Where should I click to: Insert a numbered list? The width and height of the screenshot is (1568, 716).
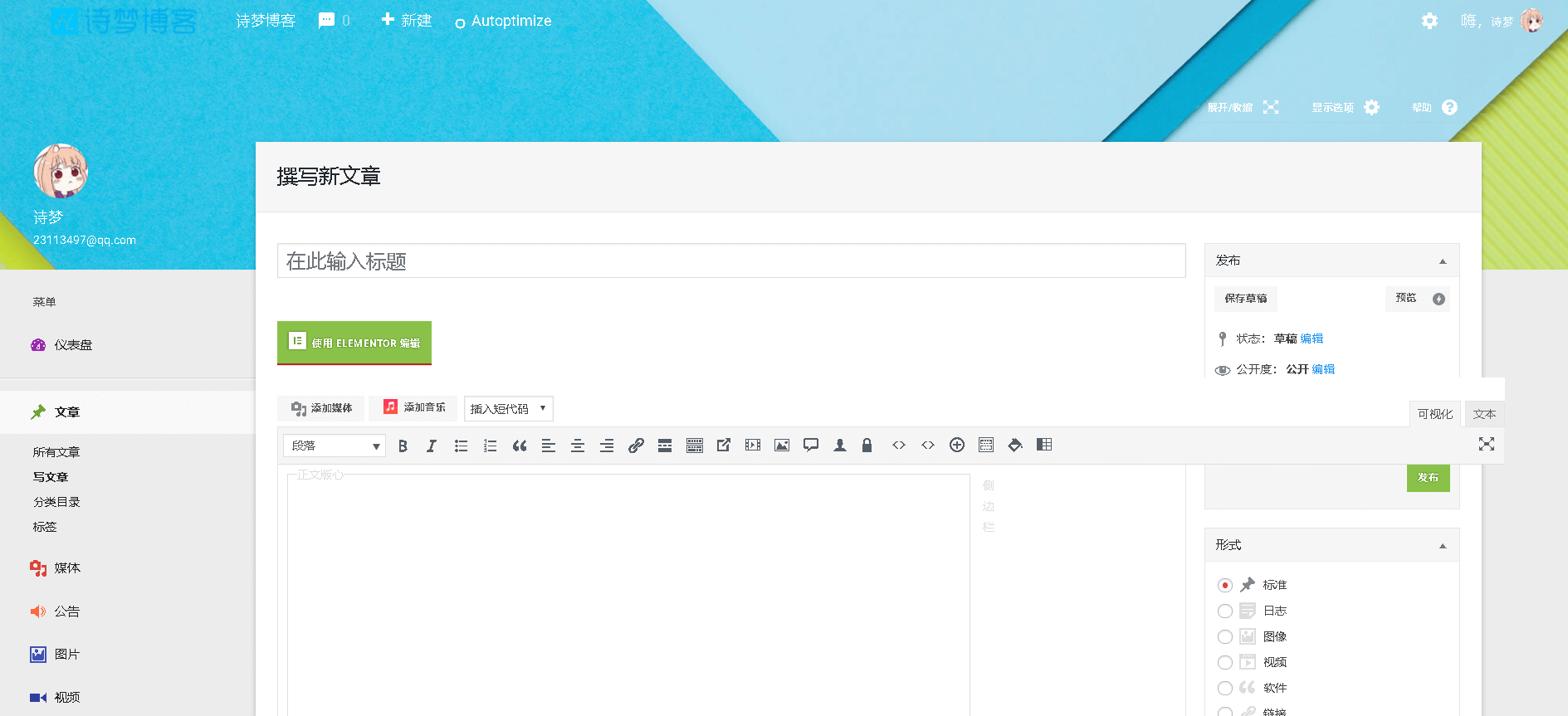[490, 446]
